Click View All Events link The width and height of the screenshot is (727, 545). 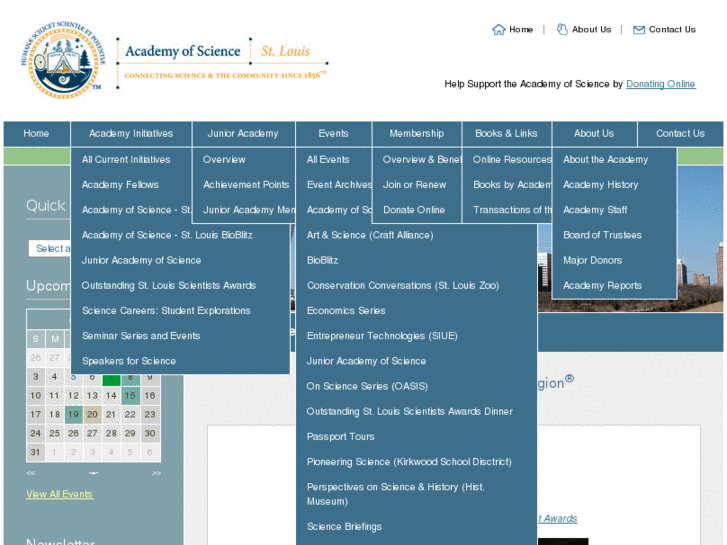click(59, 494)
